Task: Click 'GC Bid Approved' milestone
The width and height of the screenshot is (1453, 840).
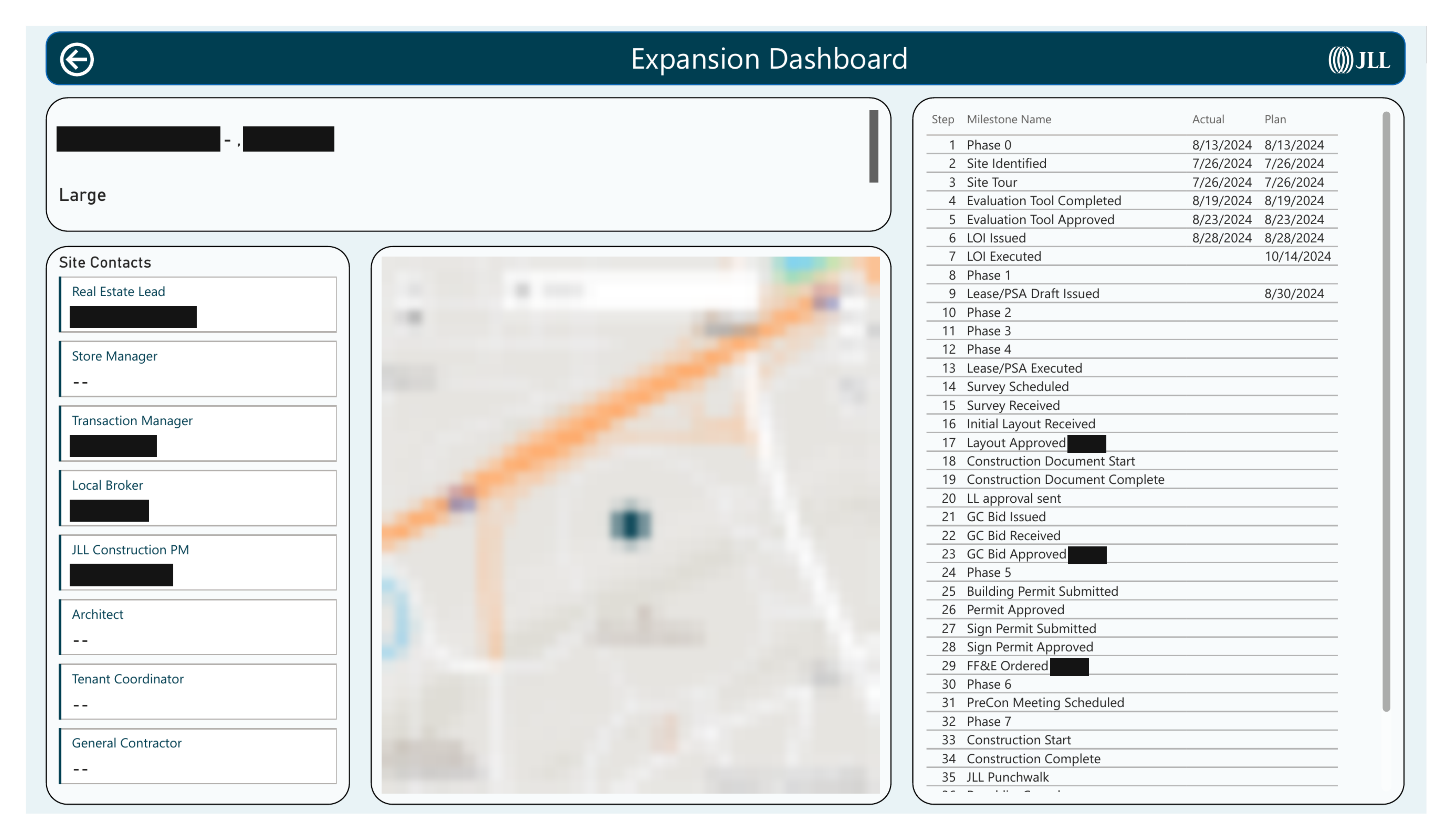Action: point(1016,554)
